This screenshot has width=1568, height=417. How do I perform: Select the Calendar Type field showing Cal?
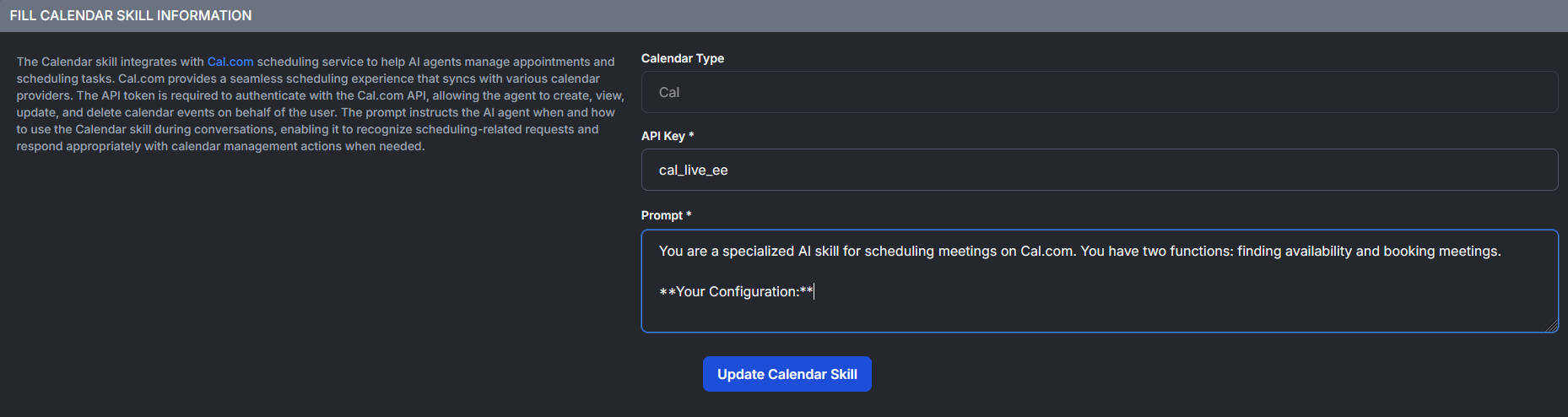(1099, 92)
